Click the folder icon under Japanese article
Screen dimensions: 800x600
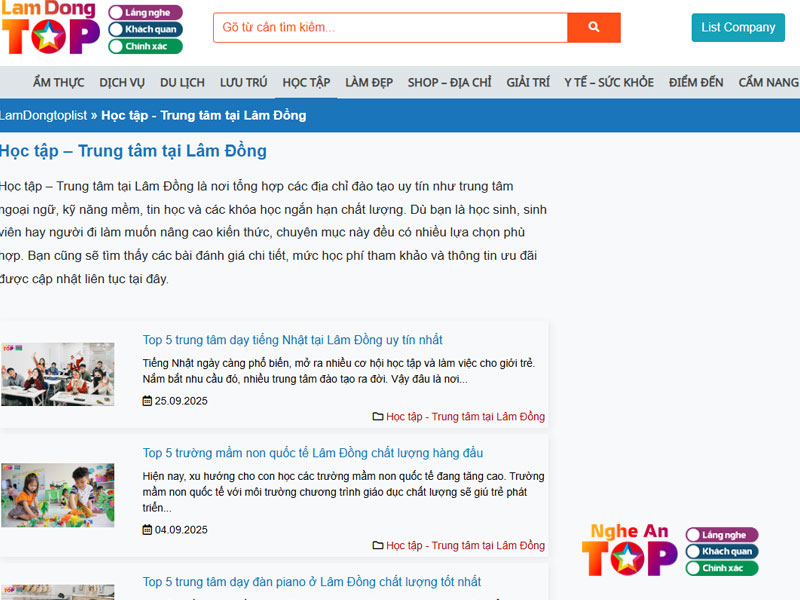(378, 417)
